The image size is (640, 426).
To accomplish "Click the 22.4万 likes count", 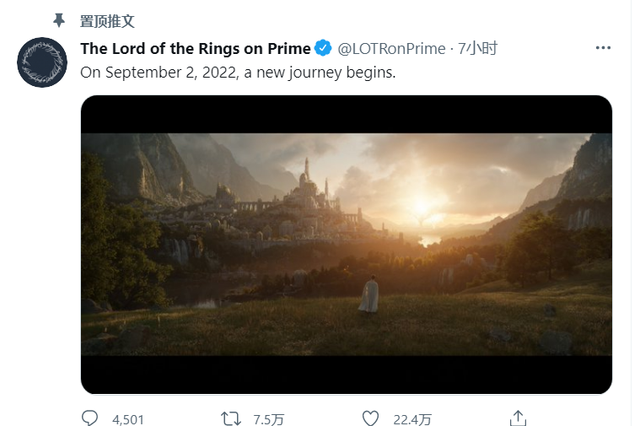I will point(412,419).
